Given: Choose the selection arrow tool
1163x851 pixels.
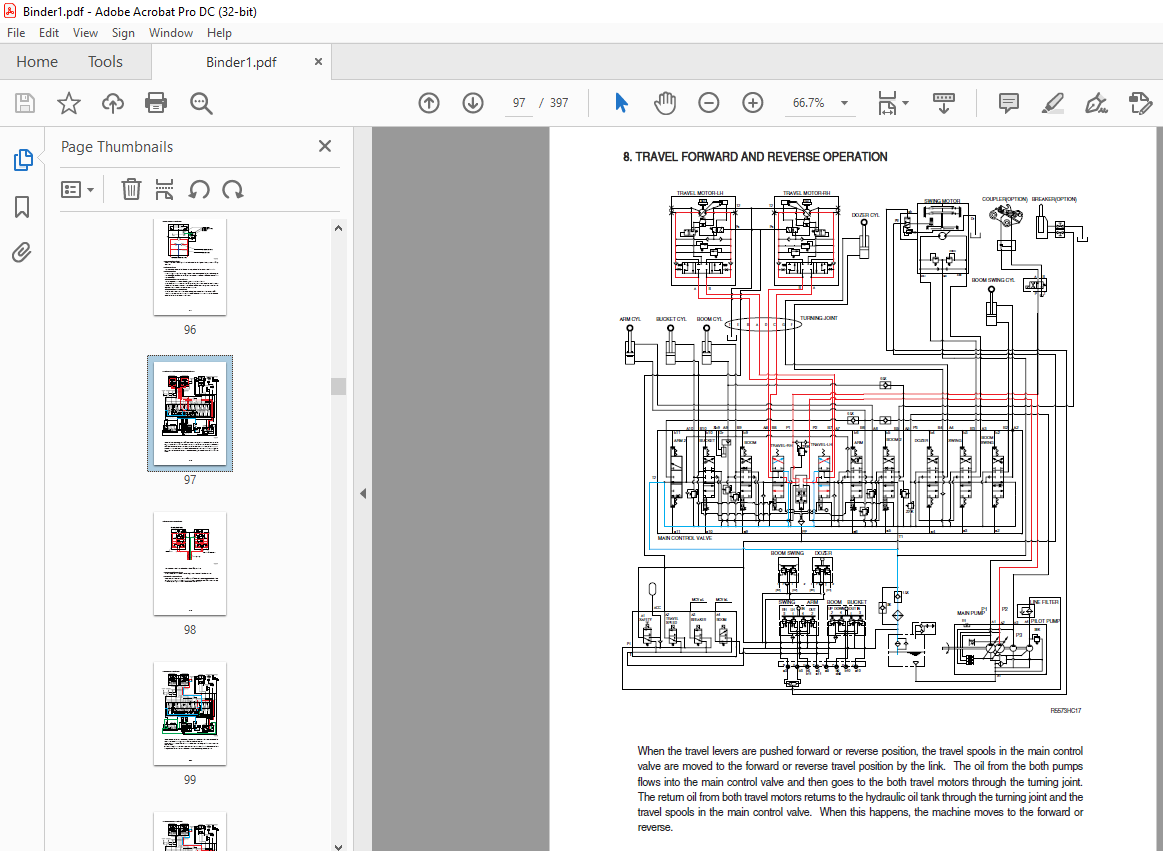Looking at the screenshot, I should tap(622, 103).
